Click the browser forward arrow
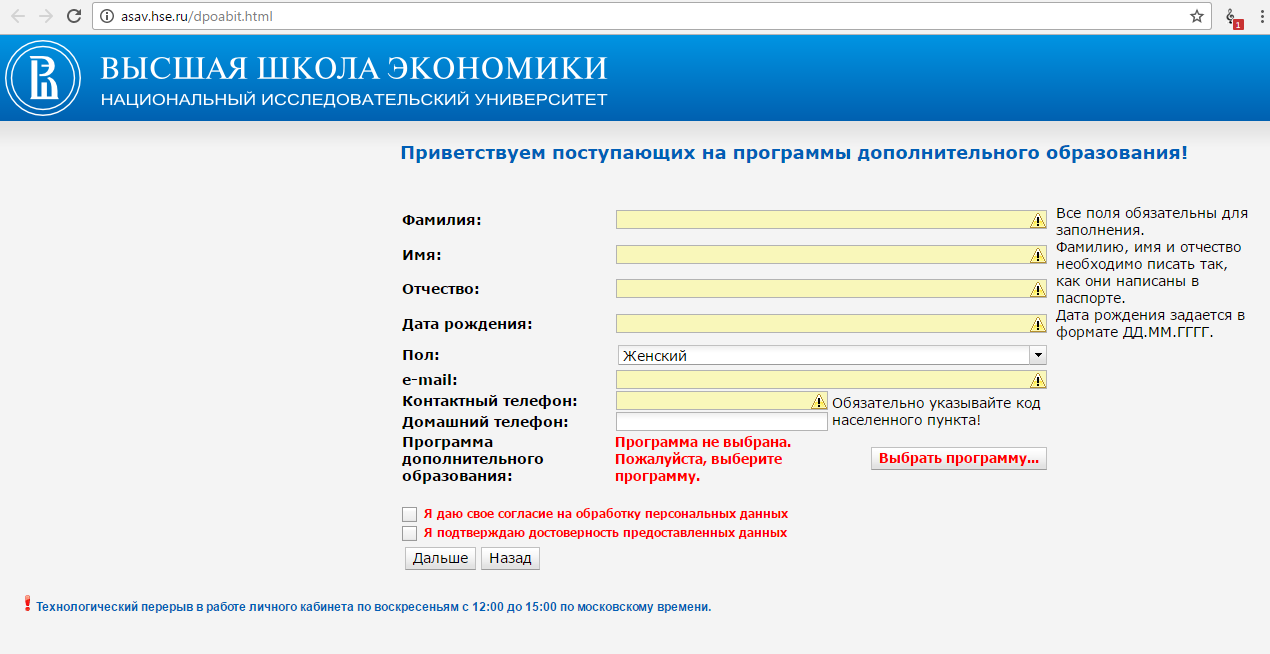Image resolution: width=1270 pixels, height=654 pixels. 46,16
